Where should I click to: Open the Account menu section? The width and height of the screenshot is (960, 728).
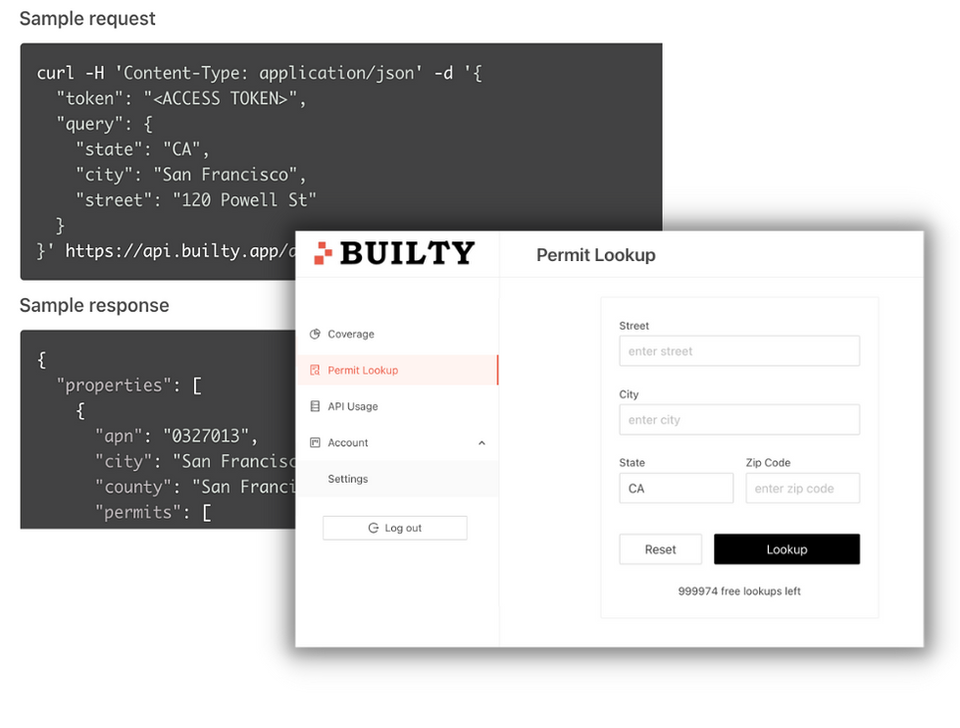click(397, 442)
